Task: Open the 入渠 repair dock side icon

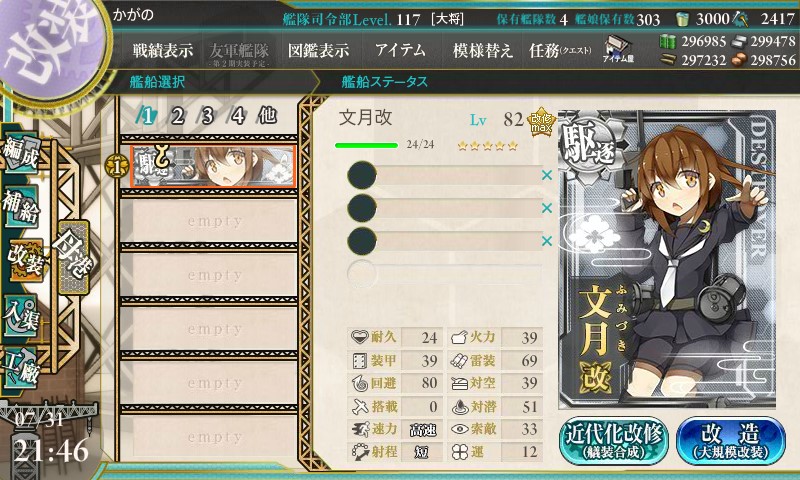Action: coord(21,315)
